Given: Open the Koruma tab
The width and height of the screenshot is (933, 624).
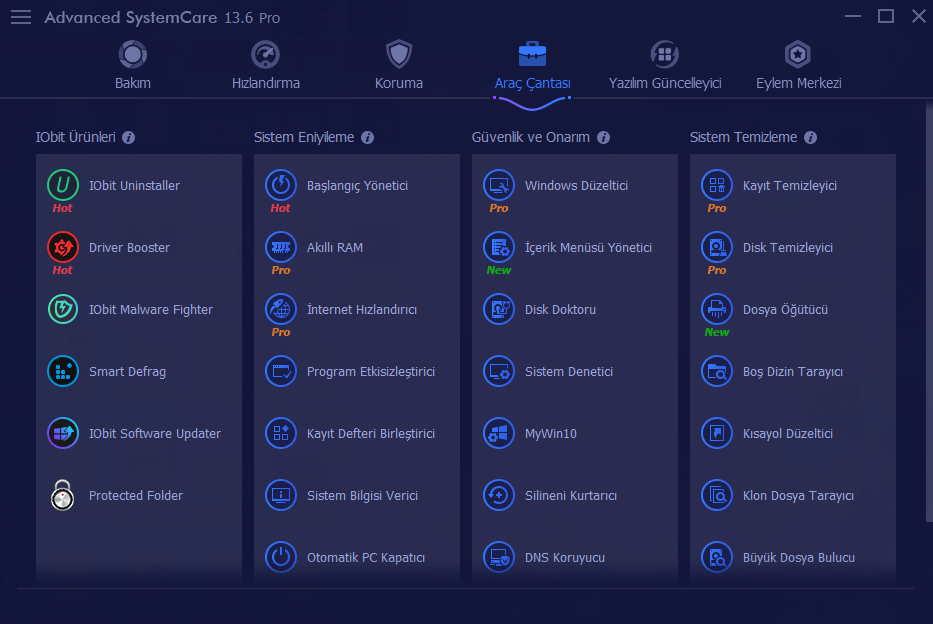Looking at the screenshot, I should click(x=399, y=65).
